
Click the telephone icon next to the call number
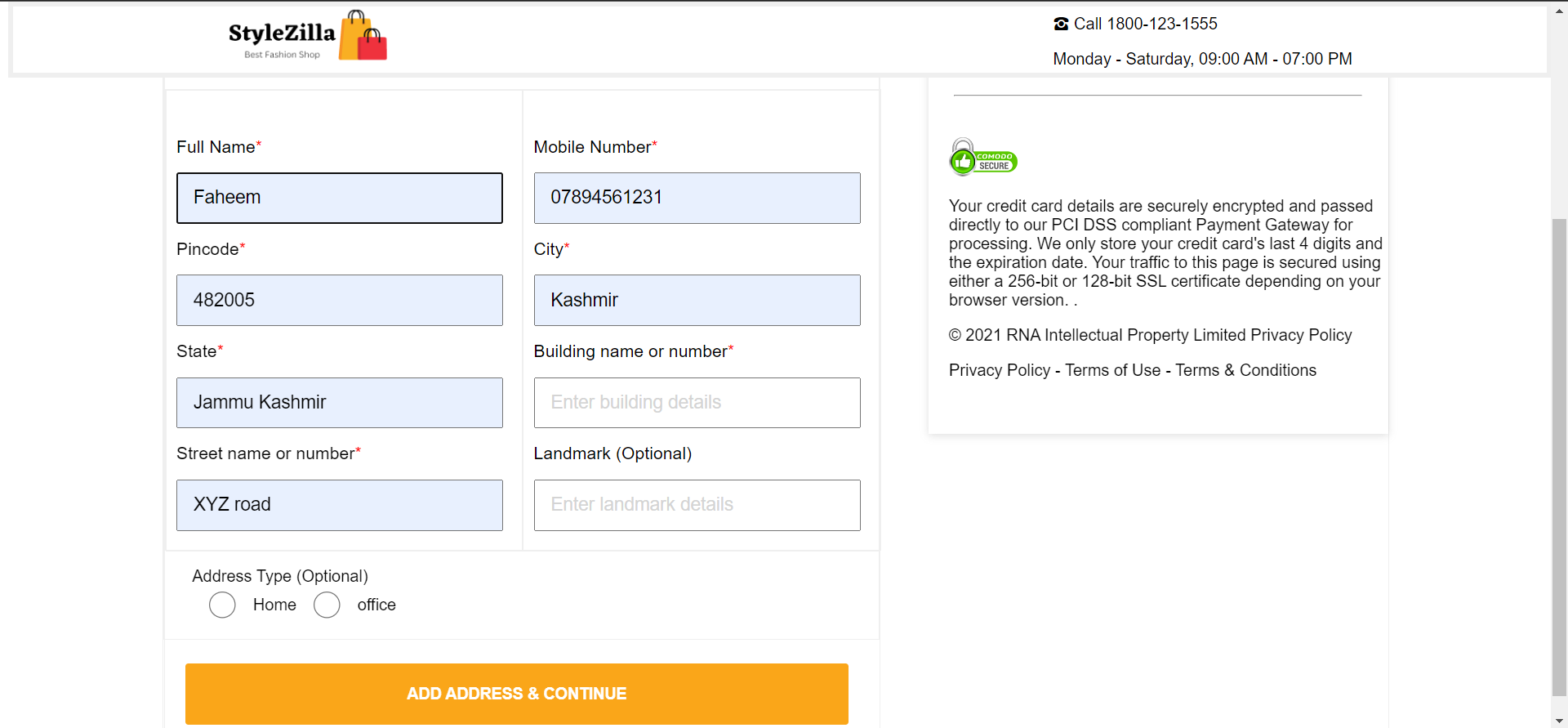pyautogui.click(x=1060, y=24)
